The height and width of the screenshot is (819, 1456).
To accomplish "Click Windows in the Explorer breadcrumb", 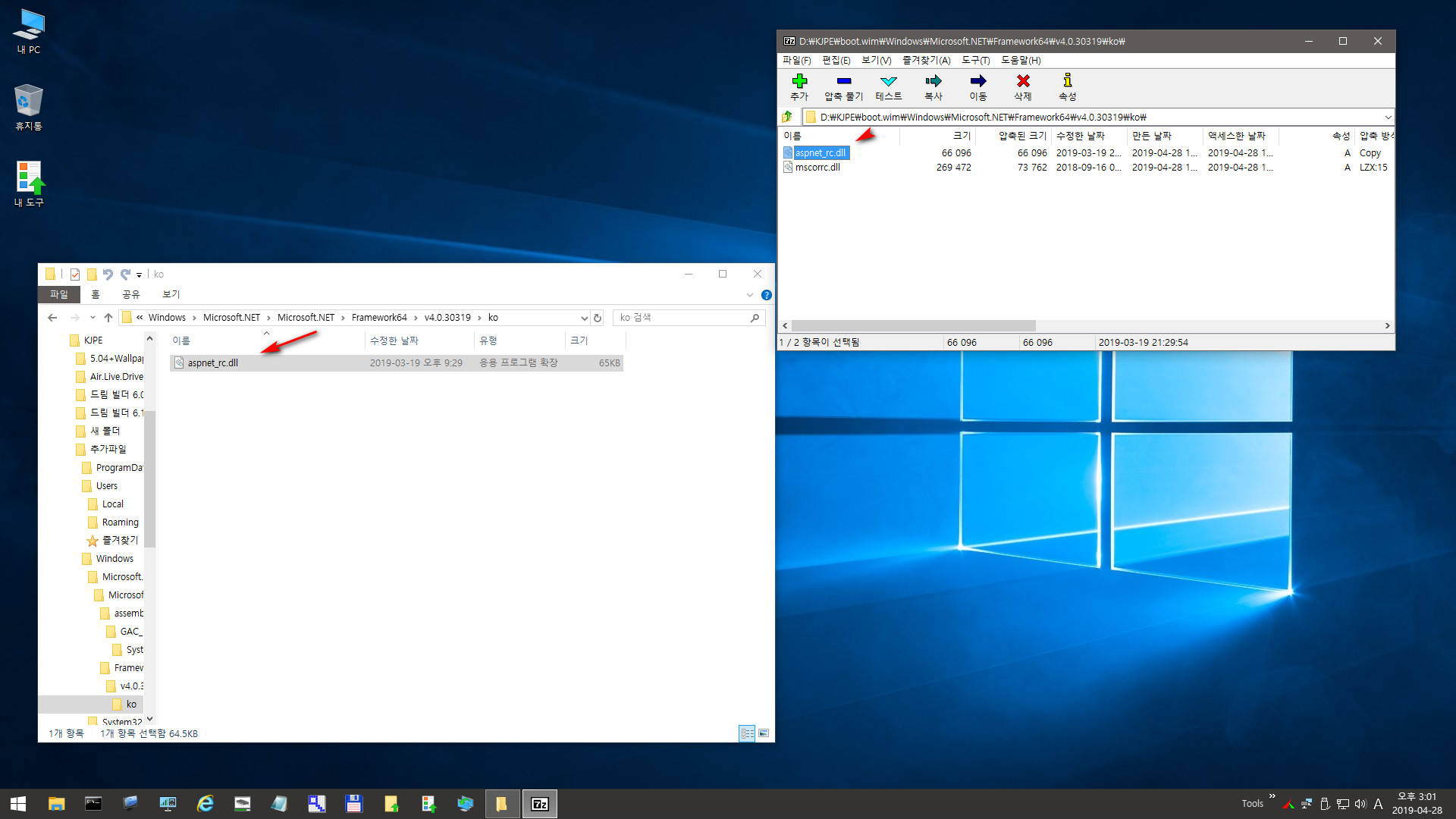I will coord(167,318).
